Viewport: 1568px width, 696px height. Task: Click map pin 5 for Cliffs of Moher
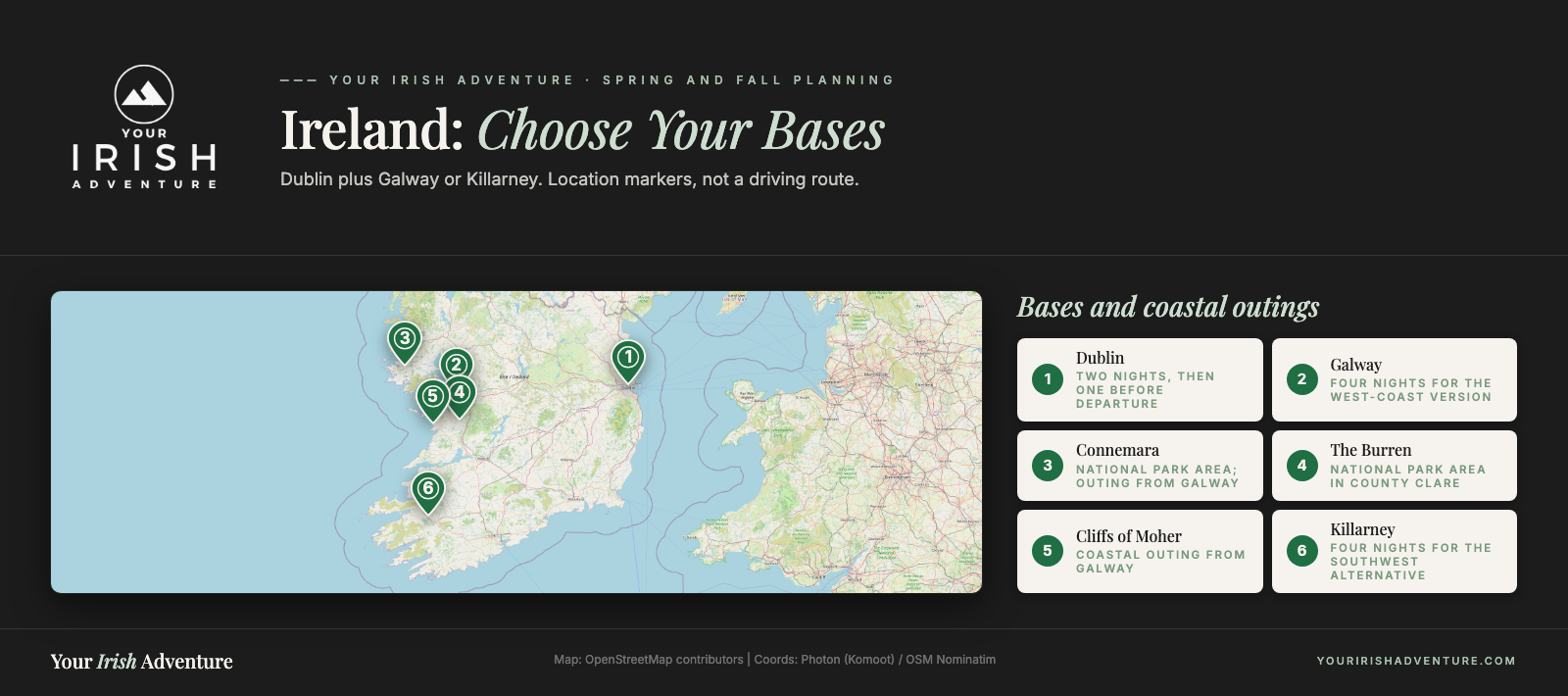pos(432,399)
